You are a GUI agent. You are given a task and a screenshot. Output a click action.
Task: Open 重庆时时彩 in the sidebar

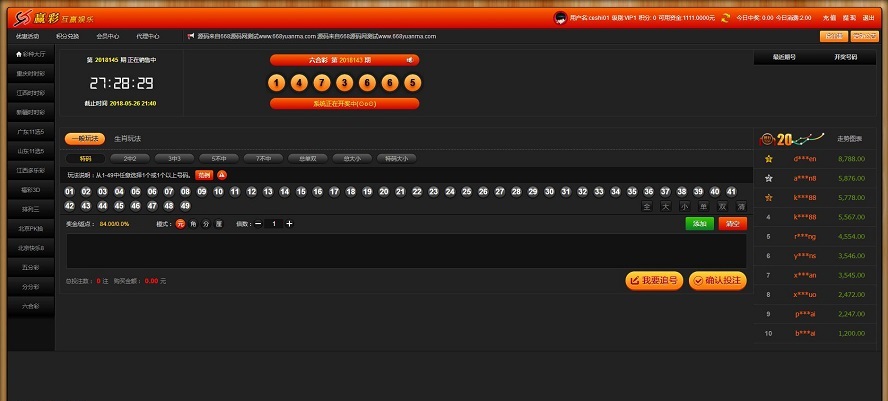tap(30, 73)
